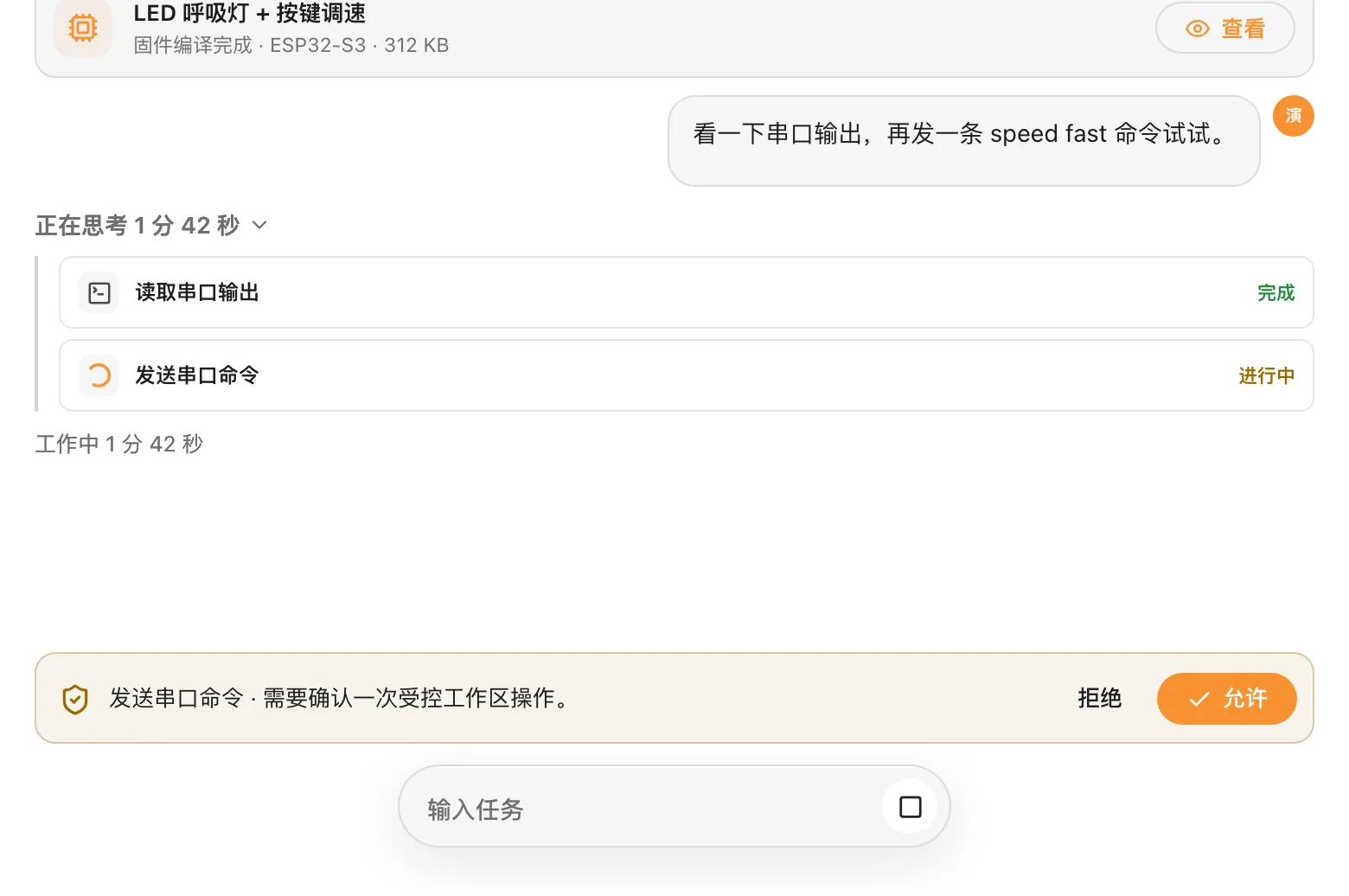Reject the serial command with 拒绝

pos(1099,698)
